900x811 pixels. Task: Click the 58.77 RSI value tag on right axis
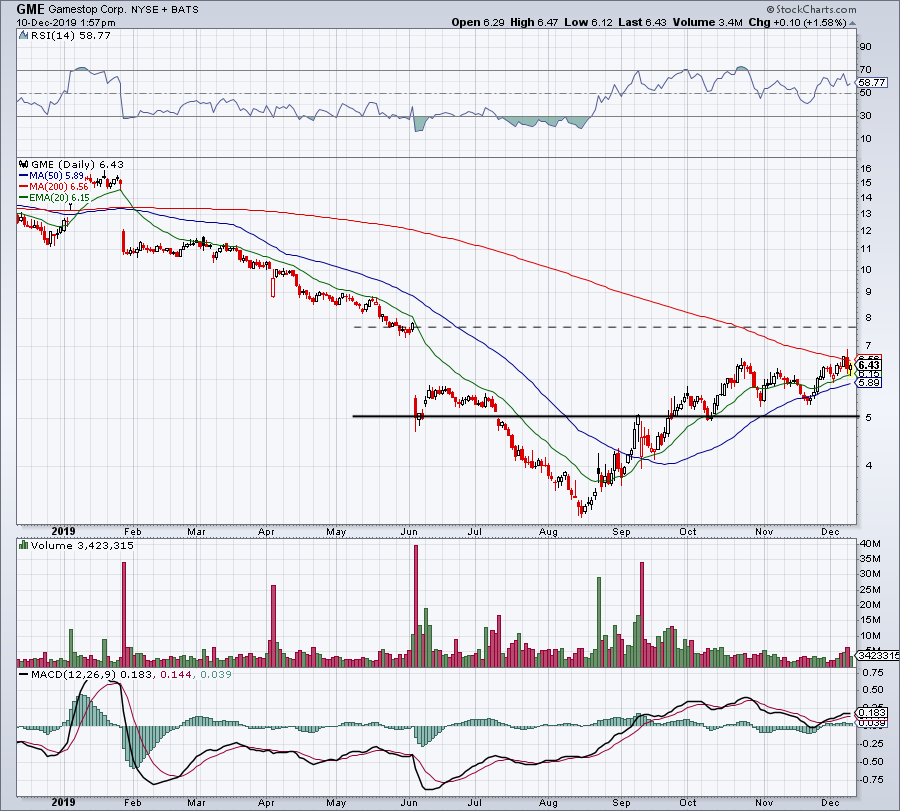coord(872,83)
